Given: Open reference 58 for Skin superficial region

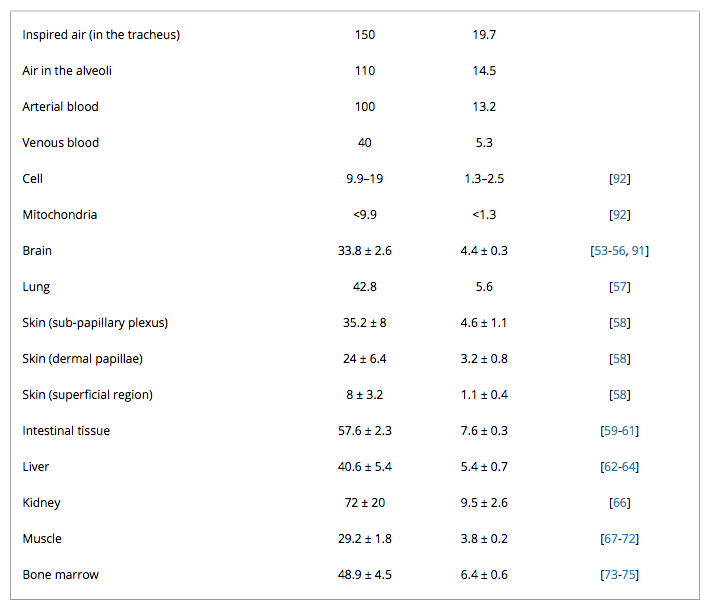Looking at the screenshot, I should click(619, 395).
